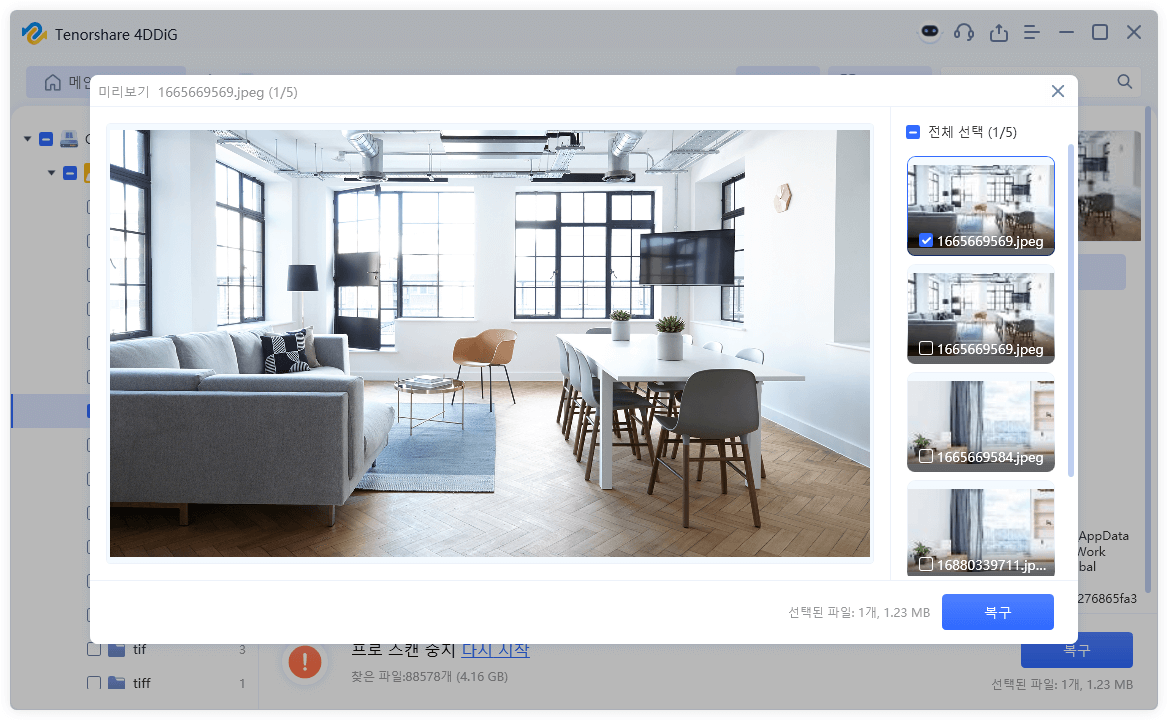Toggle the top-level drive tree checkbox
Viewport: 1168px width, 720px height.
click(46, 139)
